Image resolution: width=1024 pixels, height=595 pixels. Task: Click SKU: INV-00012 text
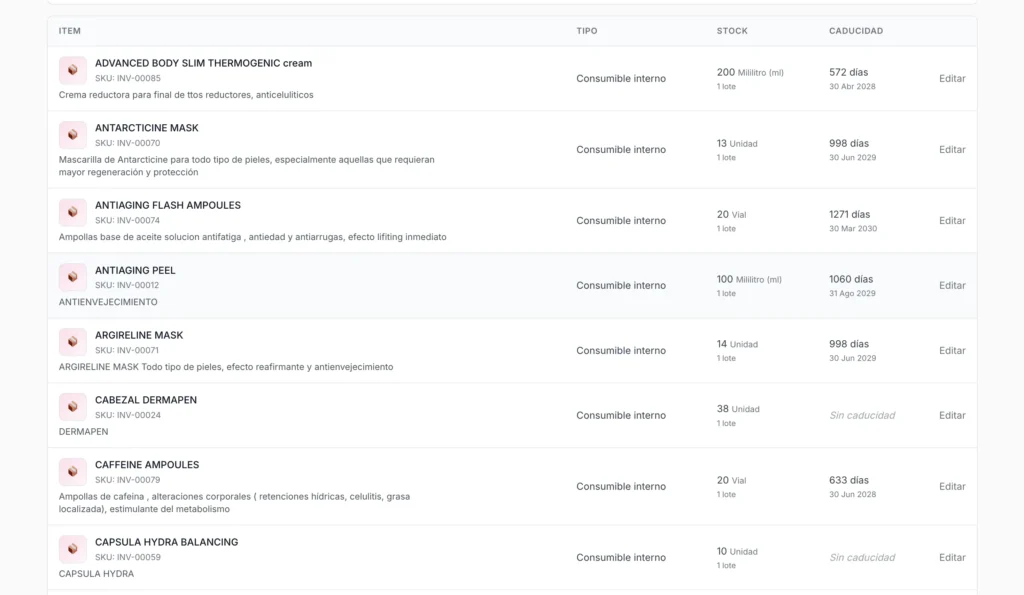127,285
